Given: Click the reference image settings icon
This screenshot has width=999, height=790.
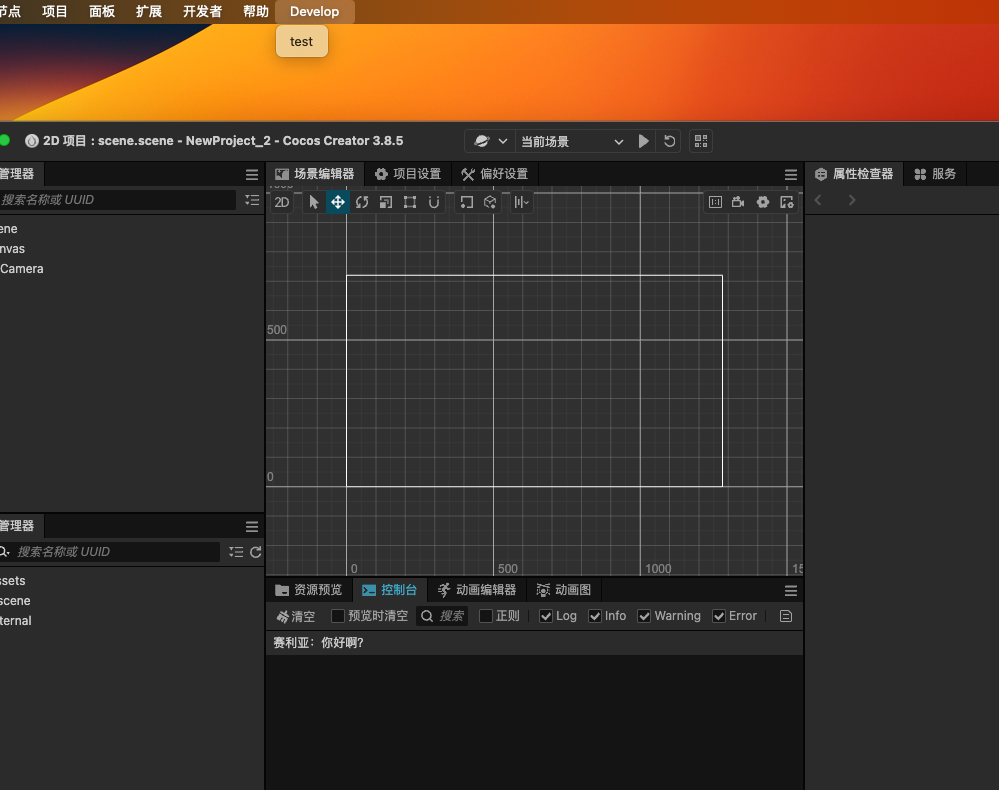Looking at the screenshot, I should pos(787,203).
